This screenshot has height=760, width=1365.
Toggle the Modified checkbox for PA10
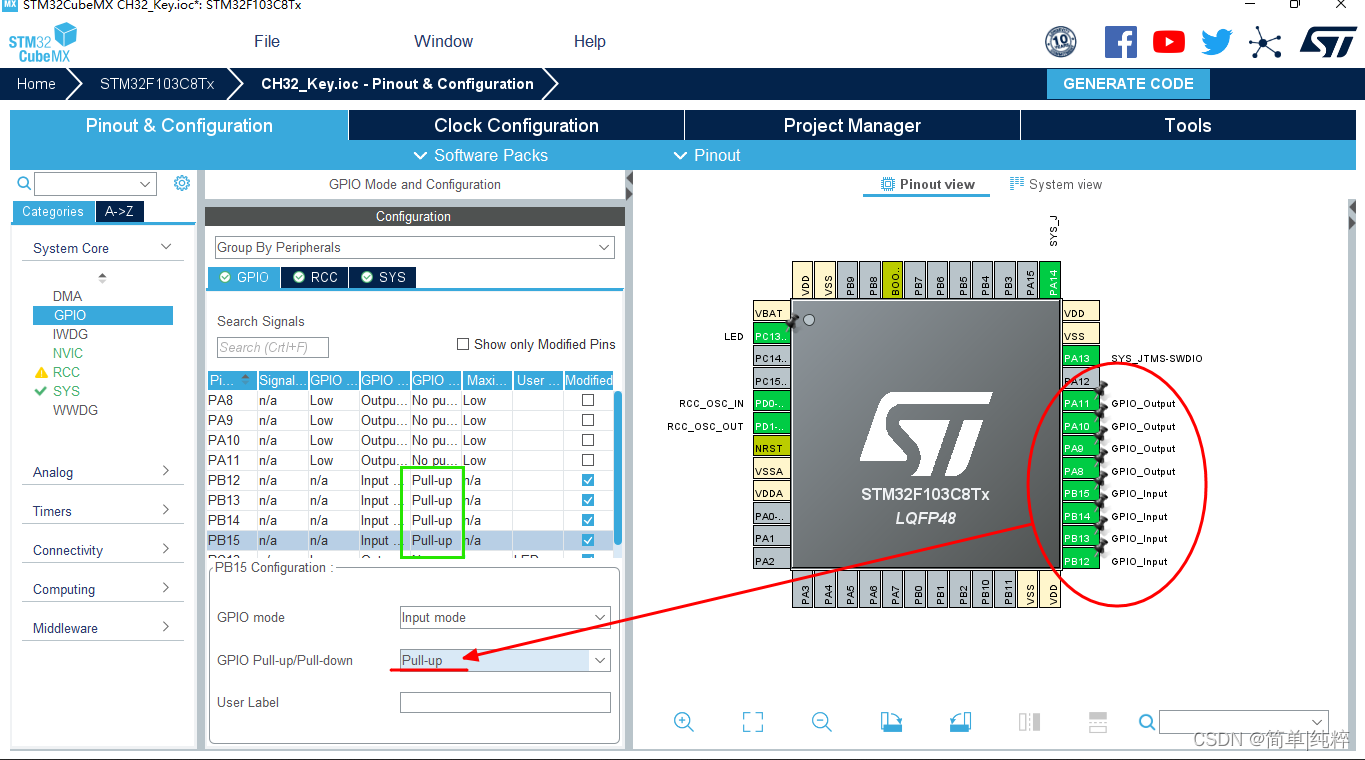click(x=588, y=440)
